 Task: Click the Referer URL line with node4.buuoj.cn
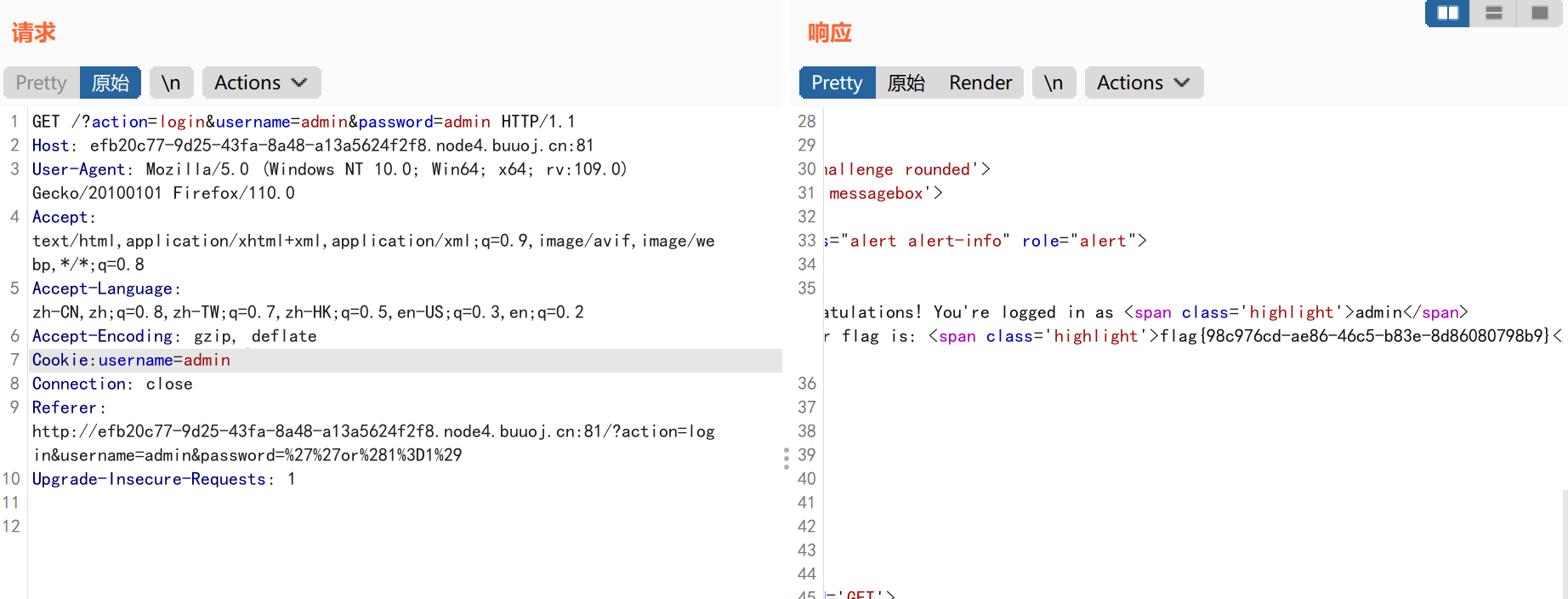[x=373, y=431]
